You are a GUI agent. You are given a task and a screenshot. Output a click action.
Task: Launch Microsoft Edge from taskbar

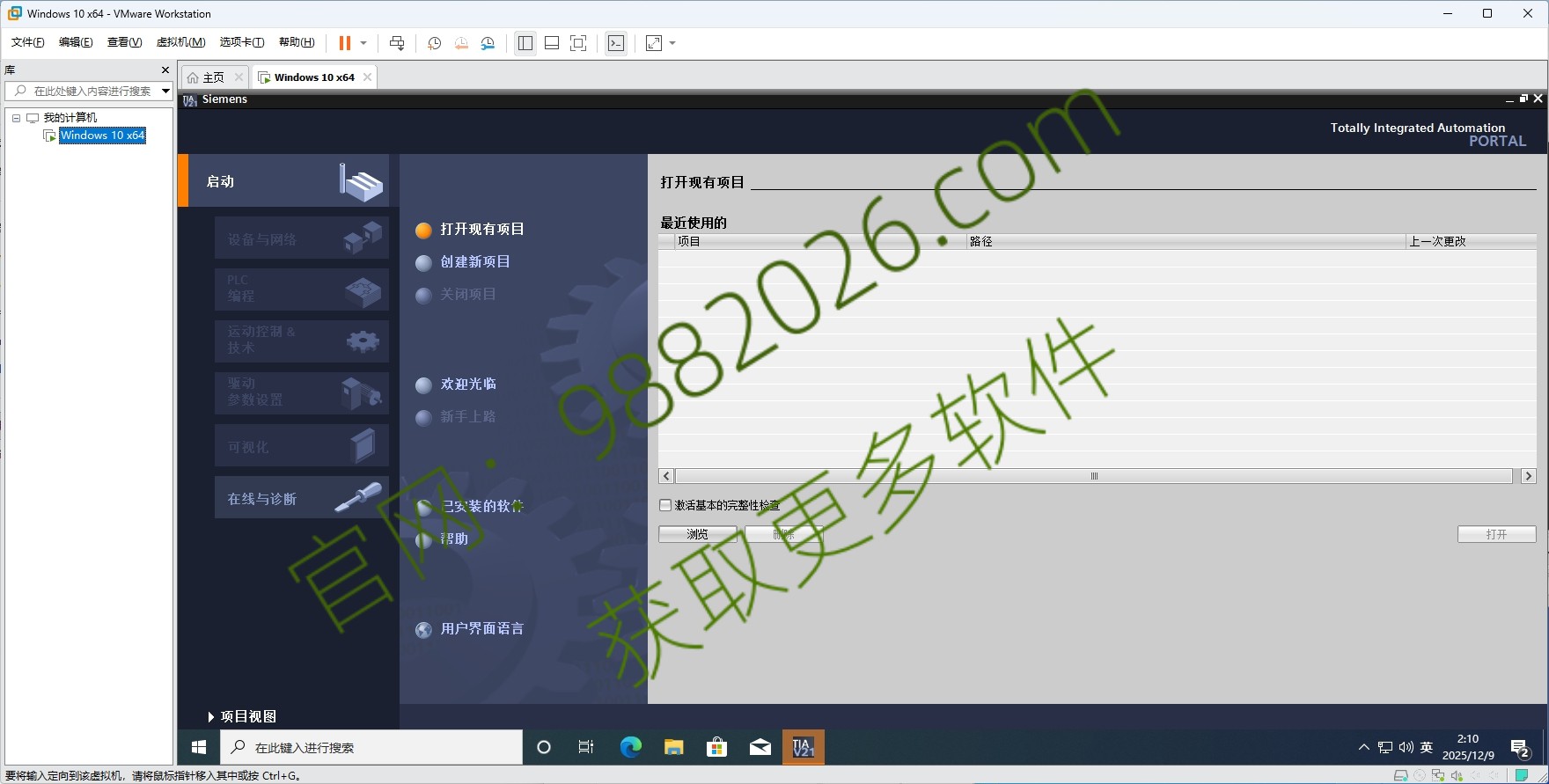point(630,747)
